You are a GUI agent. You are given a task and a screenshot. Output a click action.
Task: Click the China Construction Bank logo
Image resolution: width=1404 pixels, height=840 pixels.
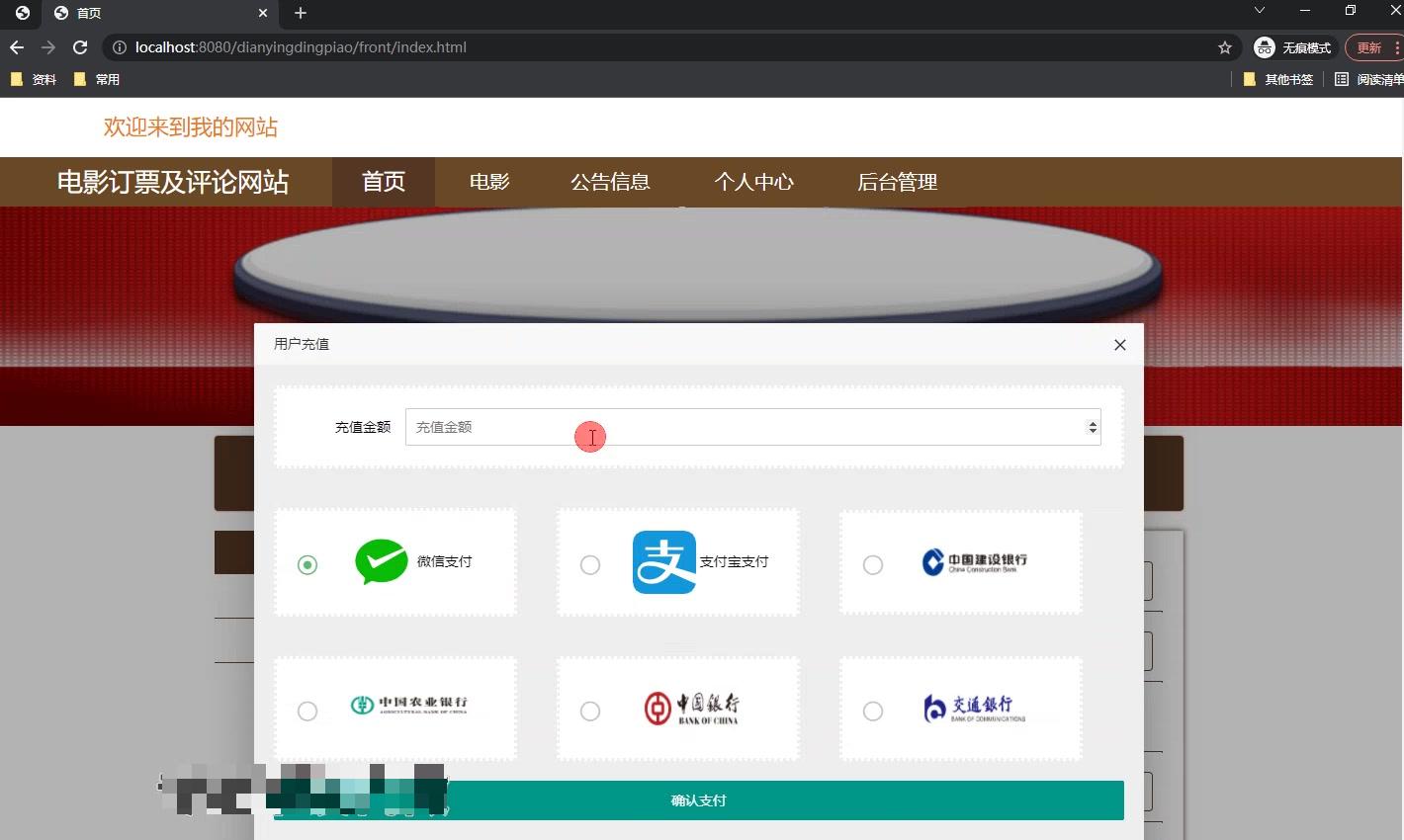click(975, 561)
